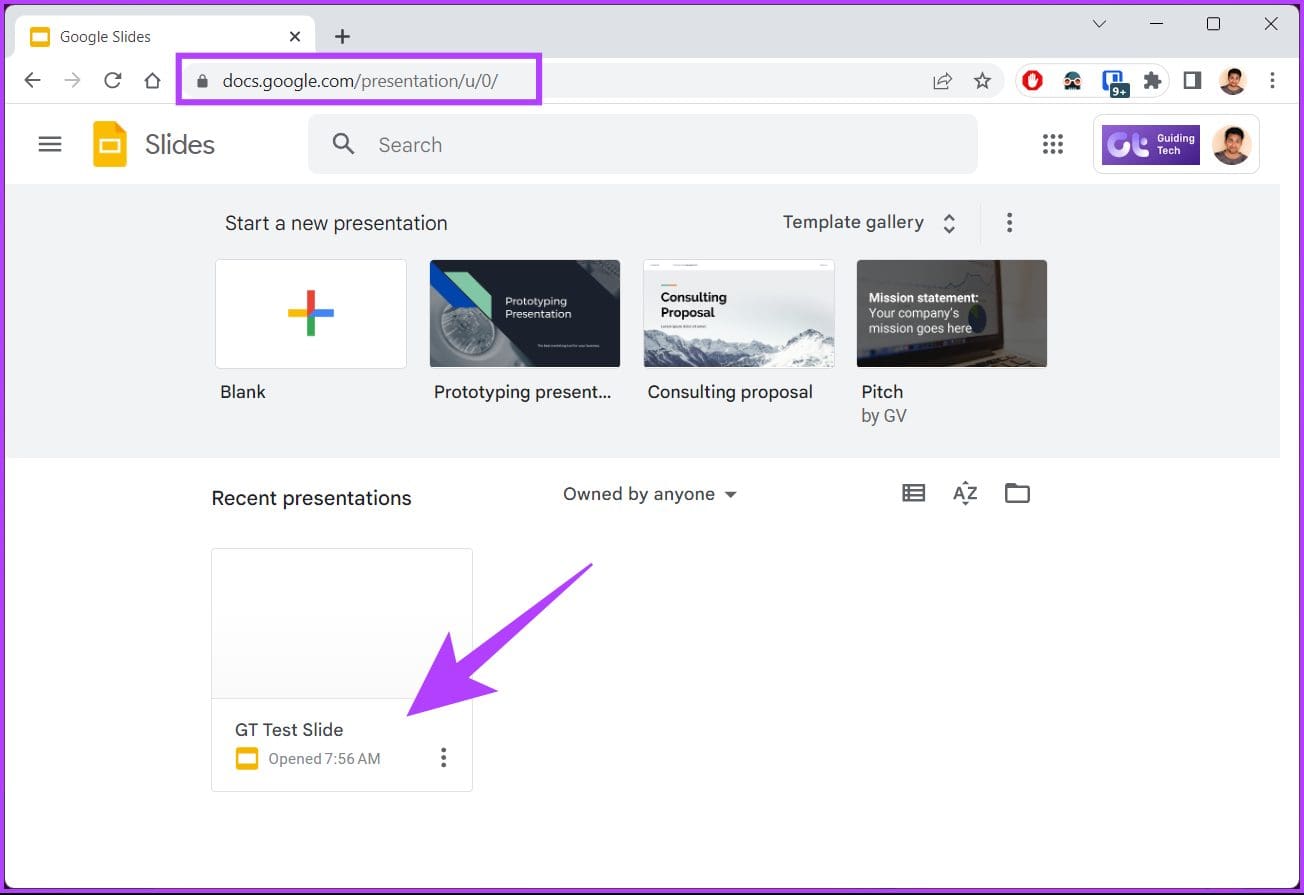The height and width of the screenshot is (895, 1304).
Task: Close the Google Slides tab
Action: tap(295, 37)
